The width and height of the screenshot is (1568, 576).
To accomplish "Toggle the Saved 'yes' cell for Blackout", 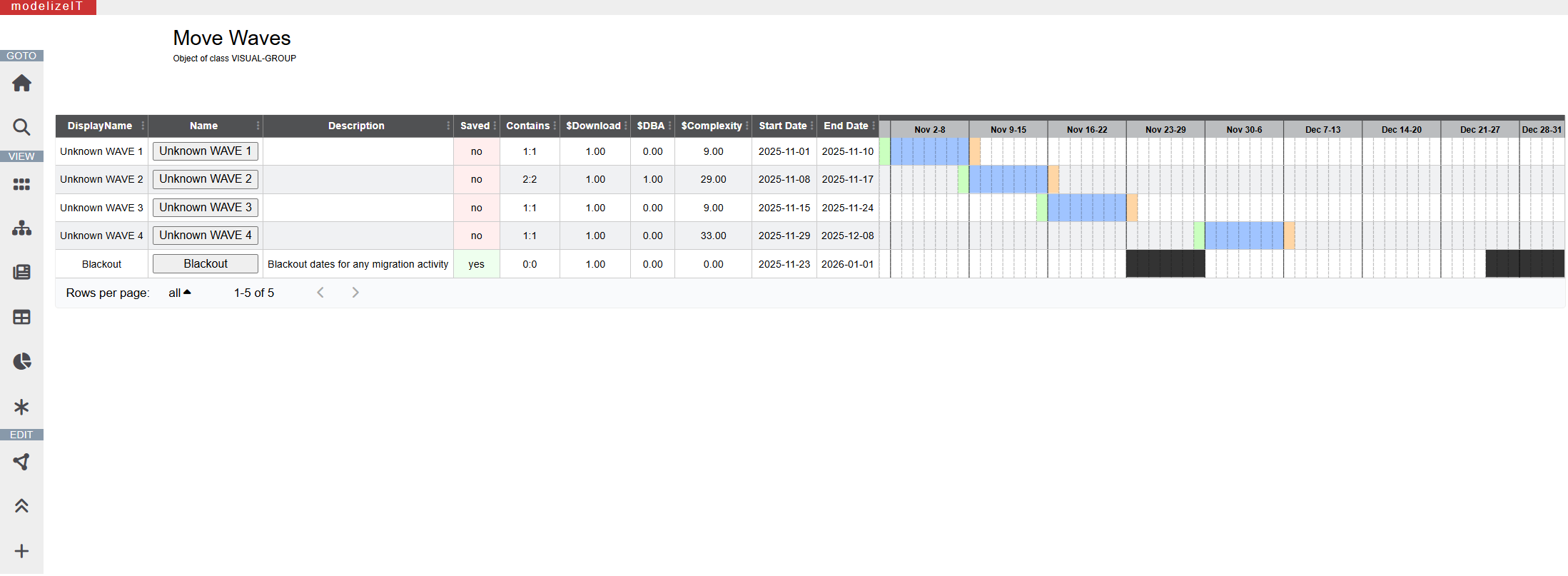I will tap(476, 264).
